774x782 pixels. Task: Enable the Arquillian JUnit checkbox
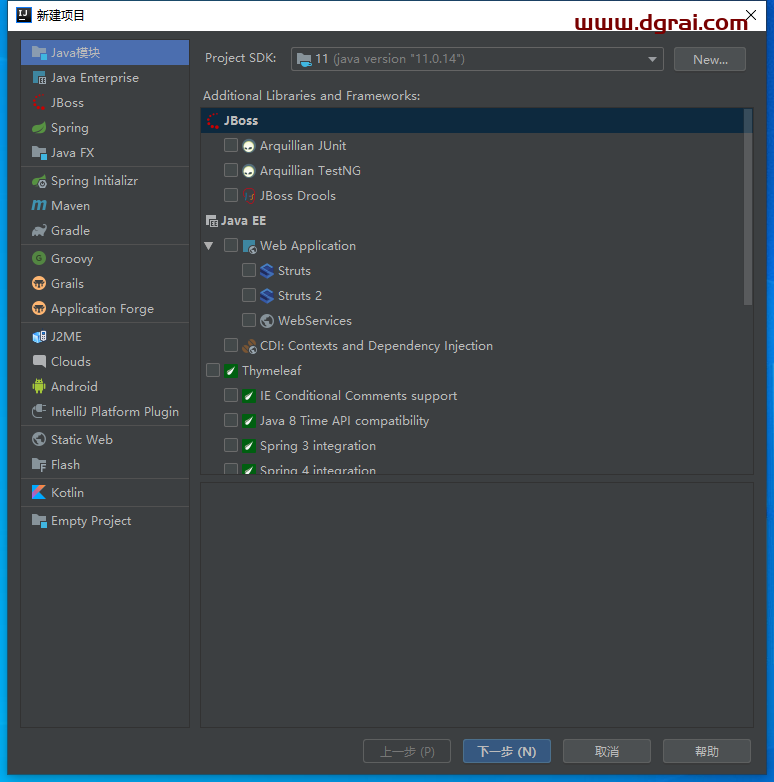pos(230,145)
